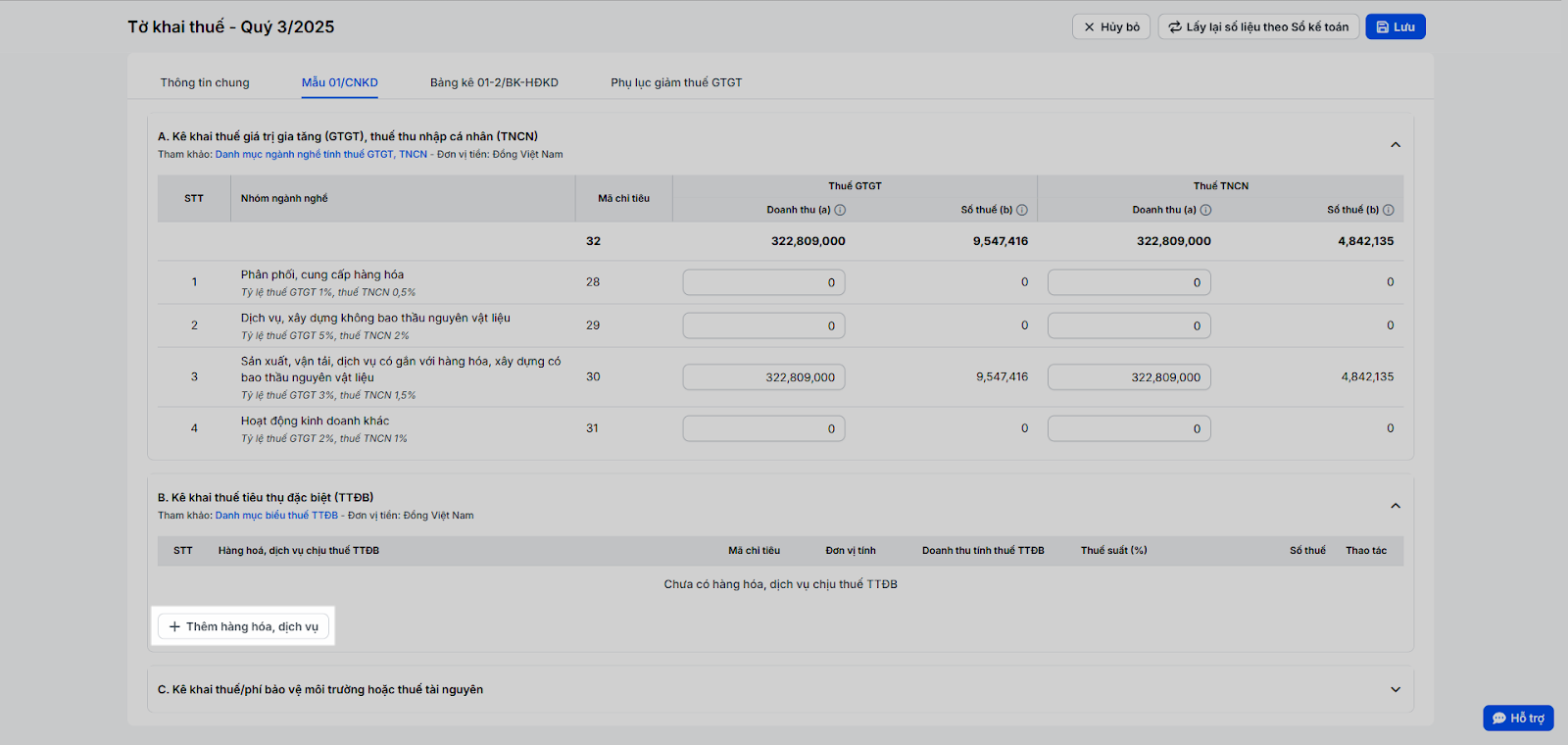1568x745 pixels.
Task: Switch to the Thông tin chung tab
Action: click(205, 82)
